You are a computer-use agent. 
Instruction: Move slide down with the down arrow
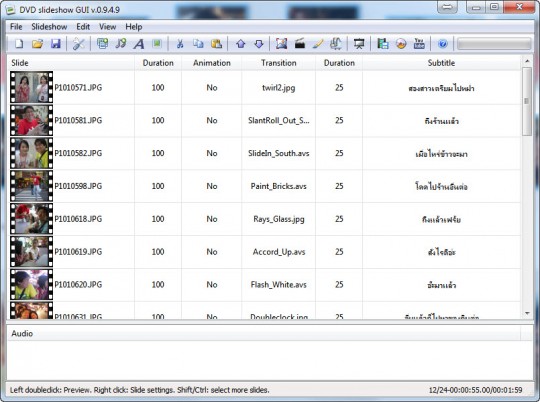point(259,44)
